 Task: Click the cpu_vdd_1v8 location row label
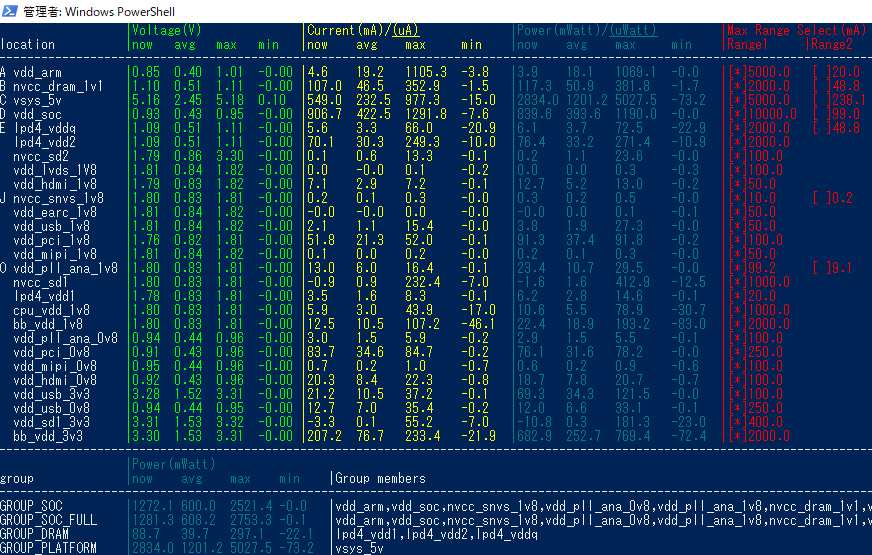[x=52, y=310]
